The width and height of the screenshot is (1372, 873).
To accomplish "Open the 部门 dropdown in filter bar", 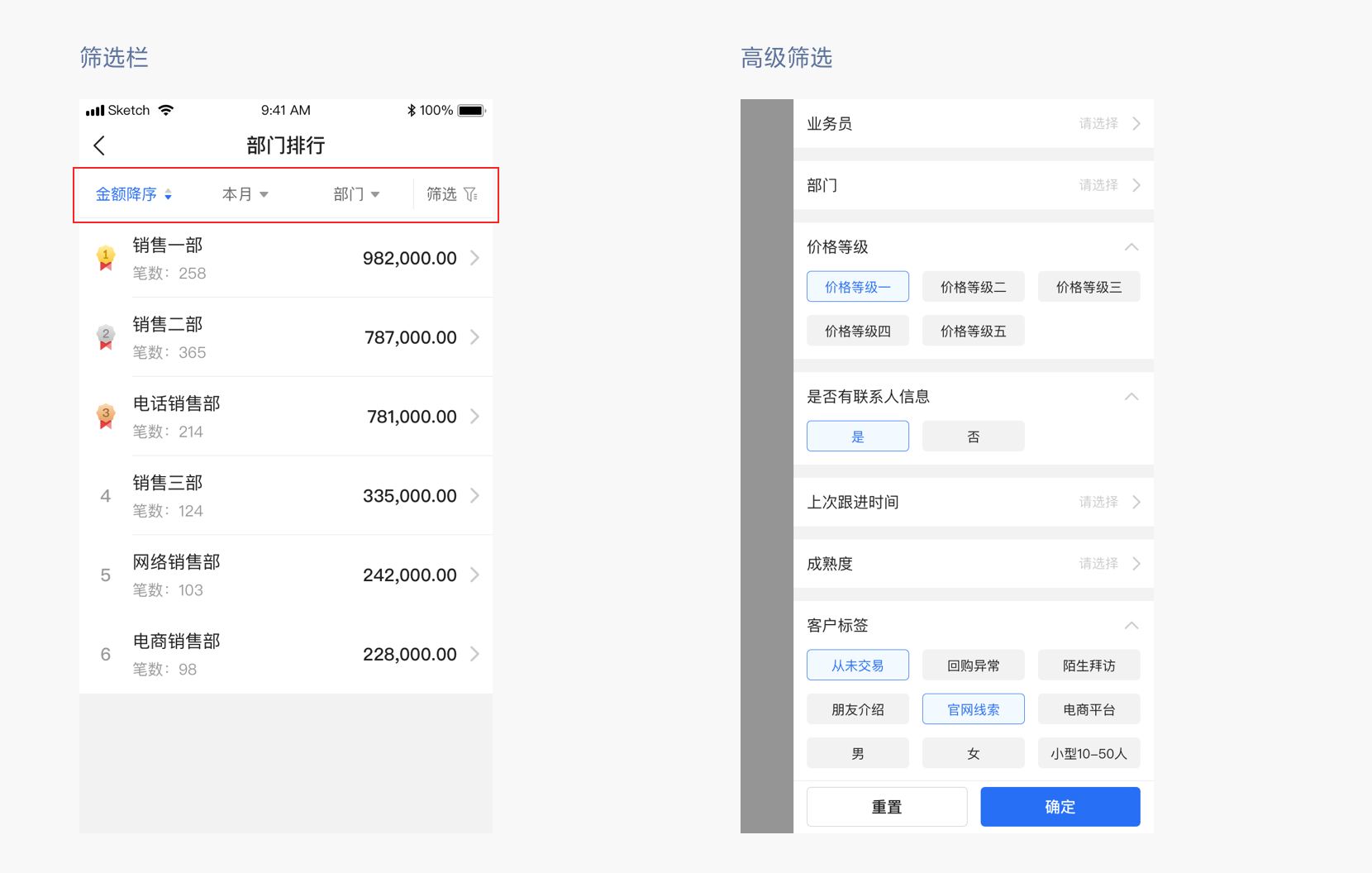I will pos(356,194).
